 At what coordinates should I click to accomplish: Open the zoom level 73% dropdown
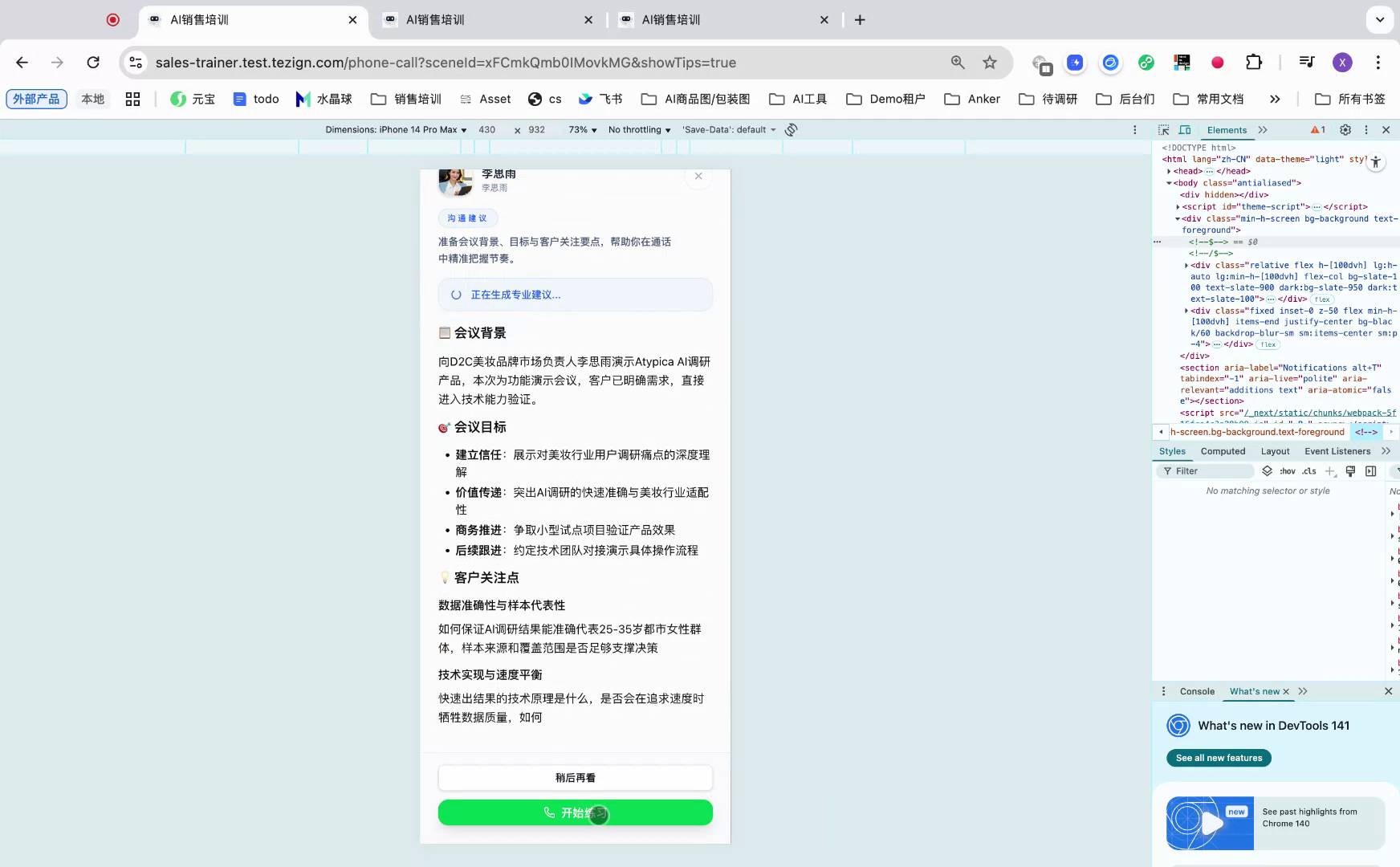581,129
